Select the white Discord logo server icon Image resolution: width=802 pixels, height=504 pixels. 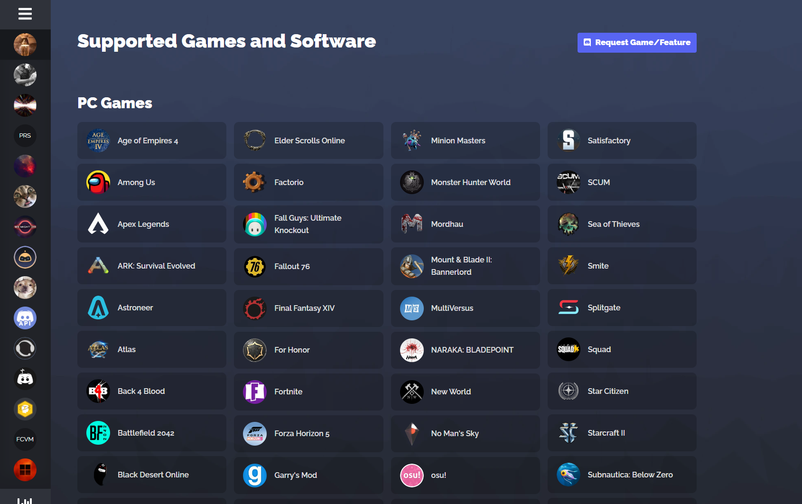pos(25,379)
